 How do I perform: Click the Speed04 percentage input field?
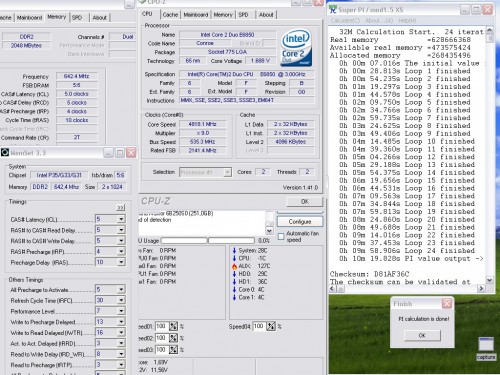click(259, 326)
